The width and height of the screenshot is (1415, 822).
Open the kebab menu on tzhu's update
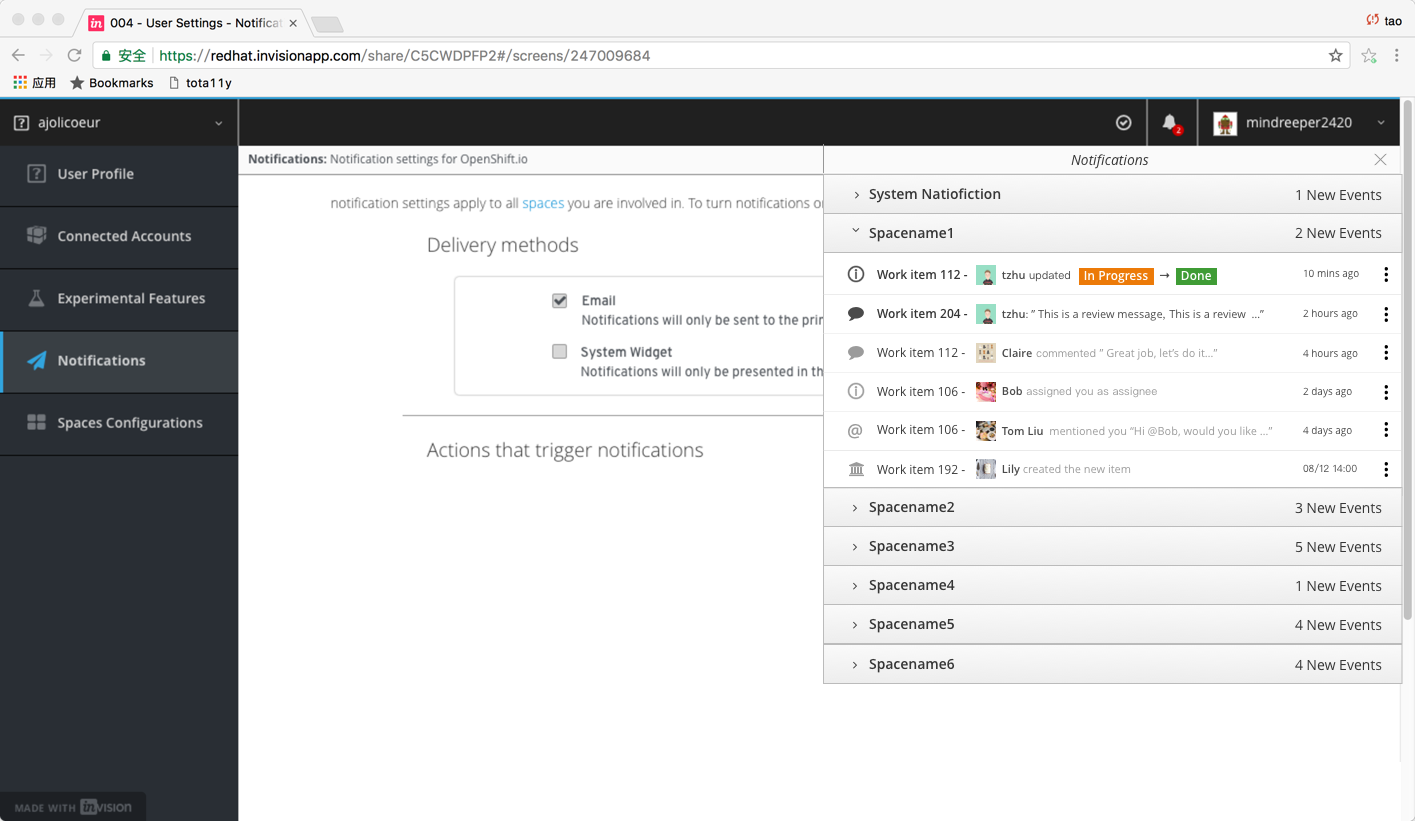(x=1386, y=274)
